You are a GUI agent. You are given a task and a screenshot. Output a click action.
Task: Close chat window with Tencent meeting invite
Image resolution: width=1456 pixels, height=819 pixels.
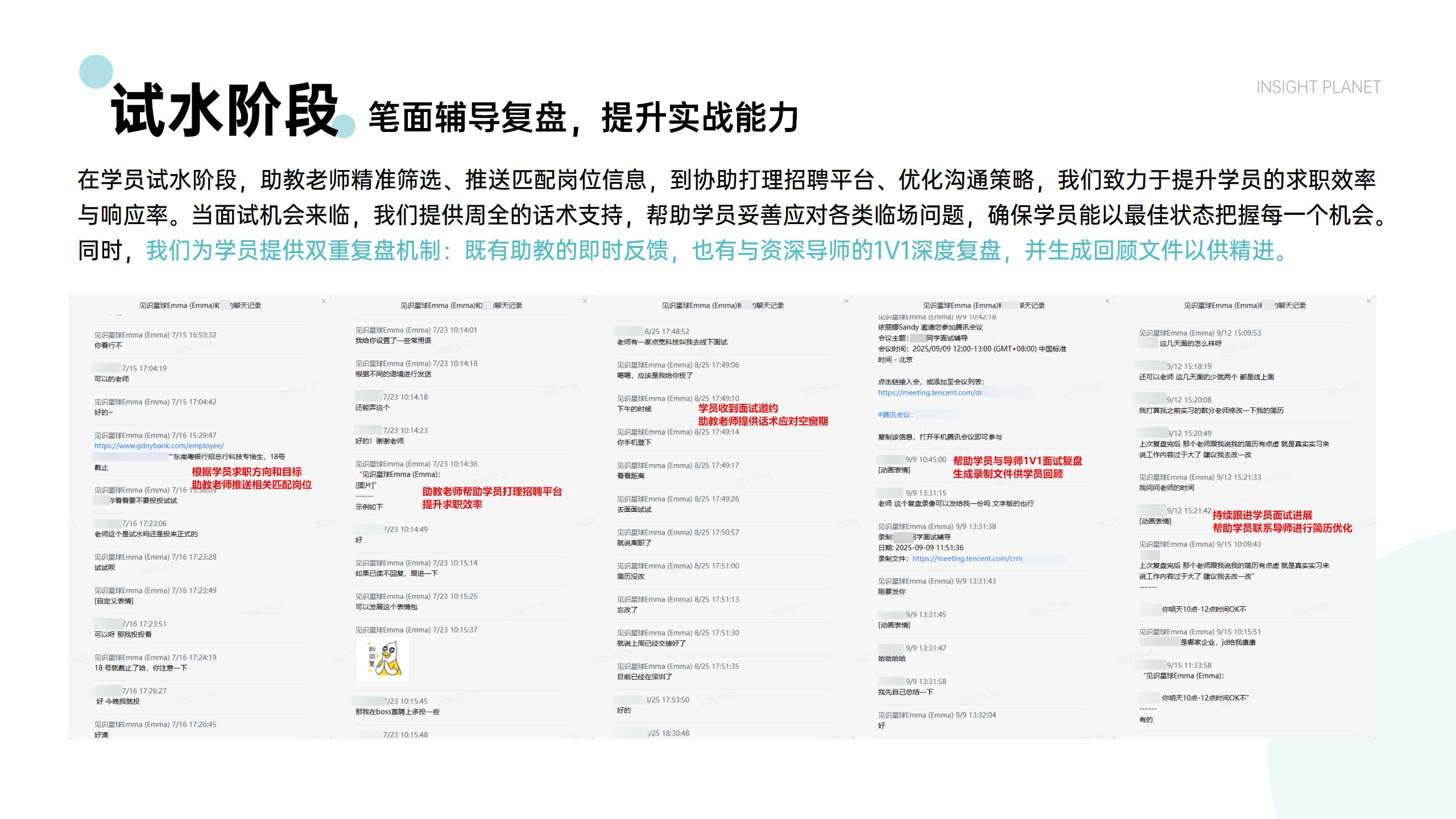point(1107,301)
